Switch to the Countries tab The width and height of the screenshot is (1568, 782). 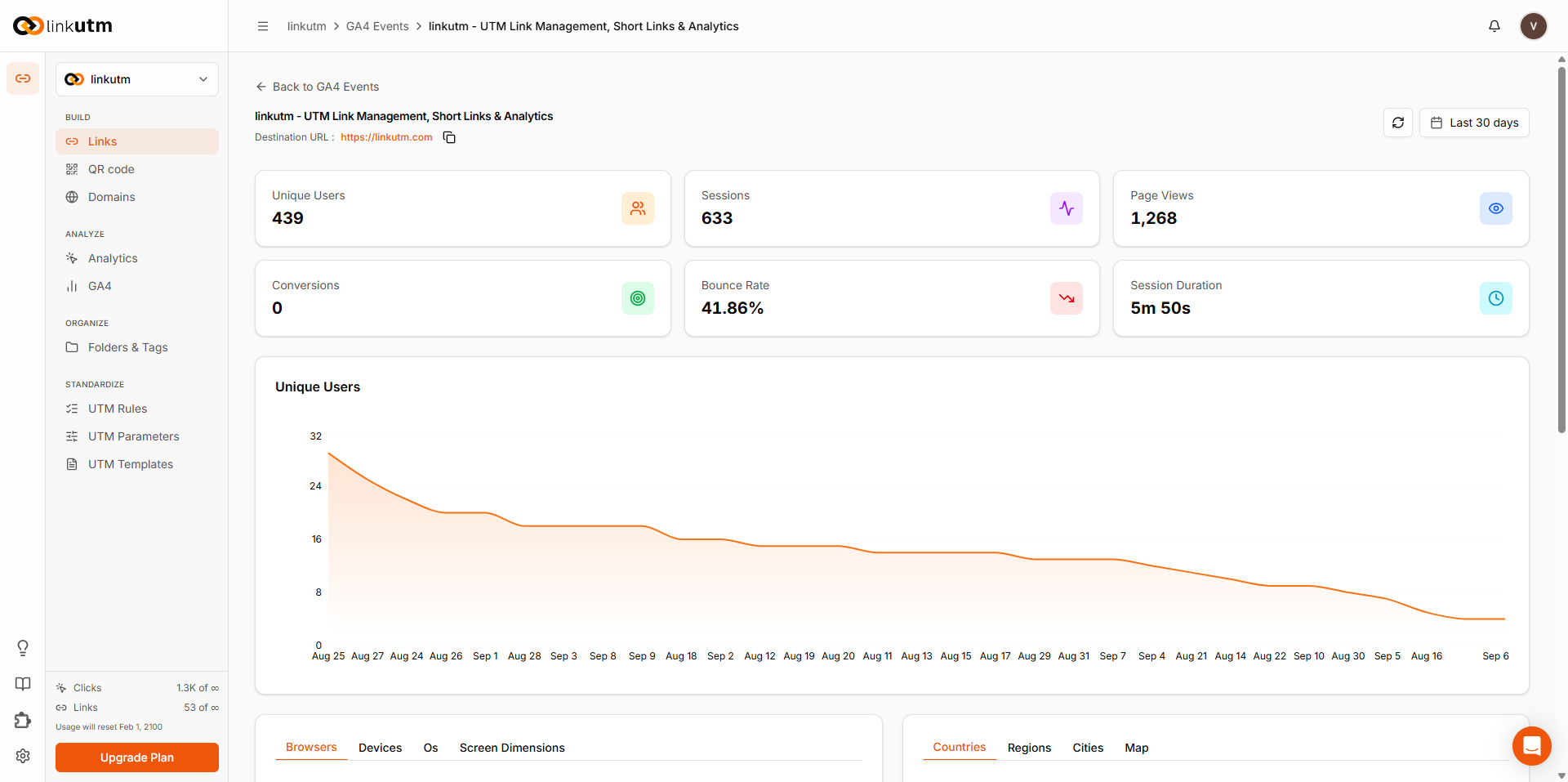coord(960,747)
